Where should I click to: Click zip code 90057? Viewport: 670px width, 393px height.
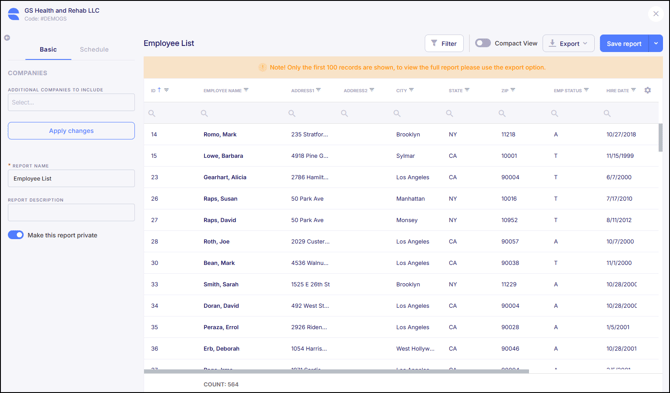coord(510,241)
